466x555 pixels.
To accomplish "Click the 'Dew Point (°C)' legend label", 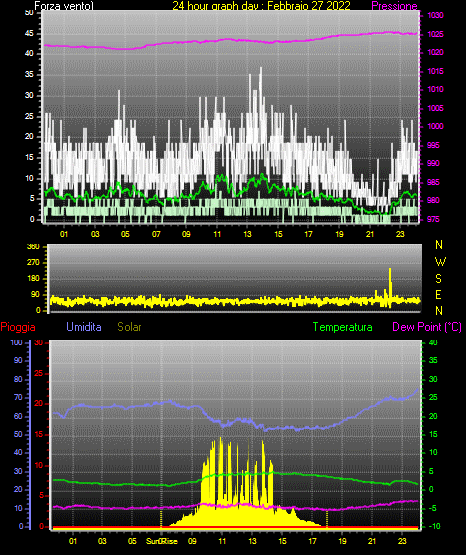I will point(427,327).
